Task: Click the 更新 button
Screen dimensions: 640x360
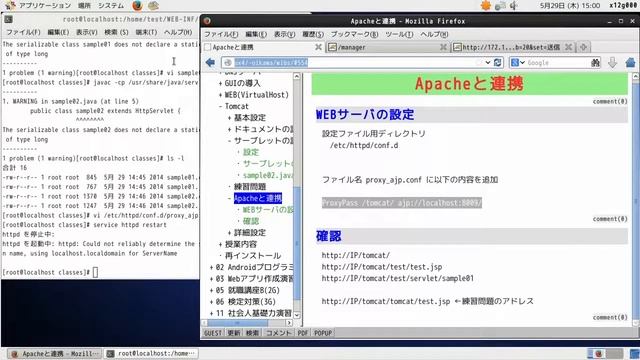Action: pos(233,333)
